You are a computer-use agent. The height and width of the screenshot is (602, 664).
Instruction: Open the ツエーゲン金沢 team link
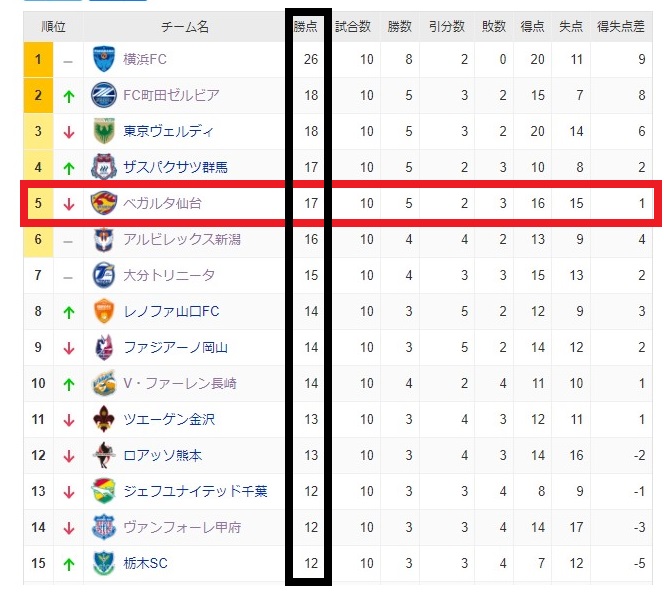point(169,420)
